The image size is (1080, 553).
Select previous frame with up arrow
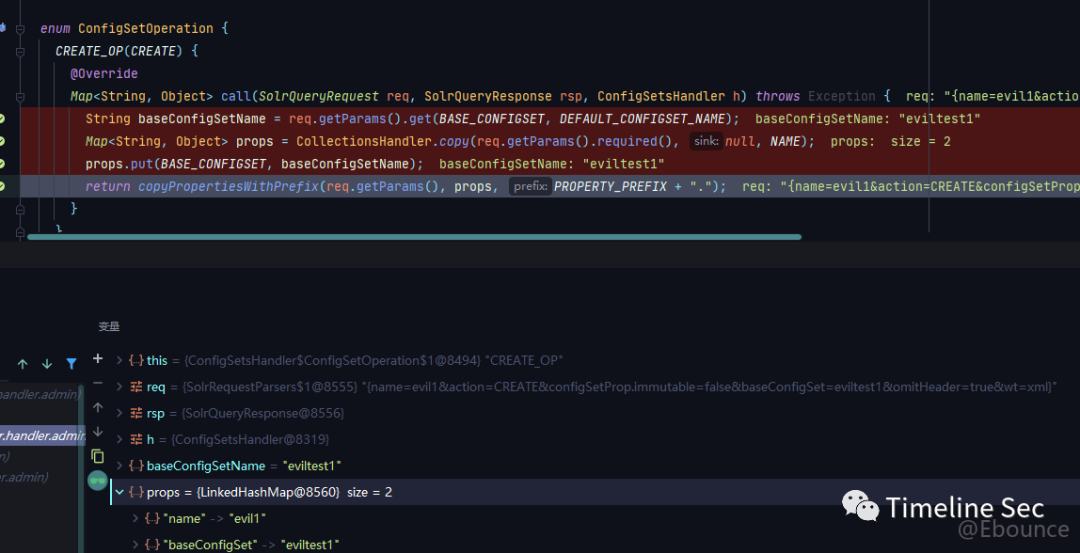pos(23,364)
